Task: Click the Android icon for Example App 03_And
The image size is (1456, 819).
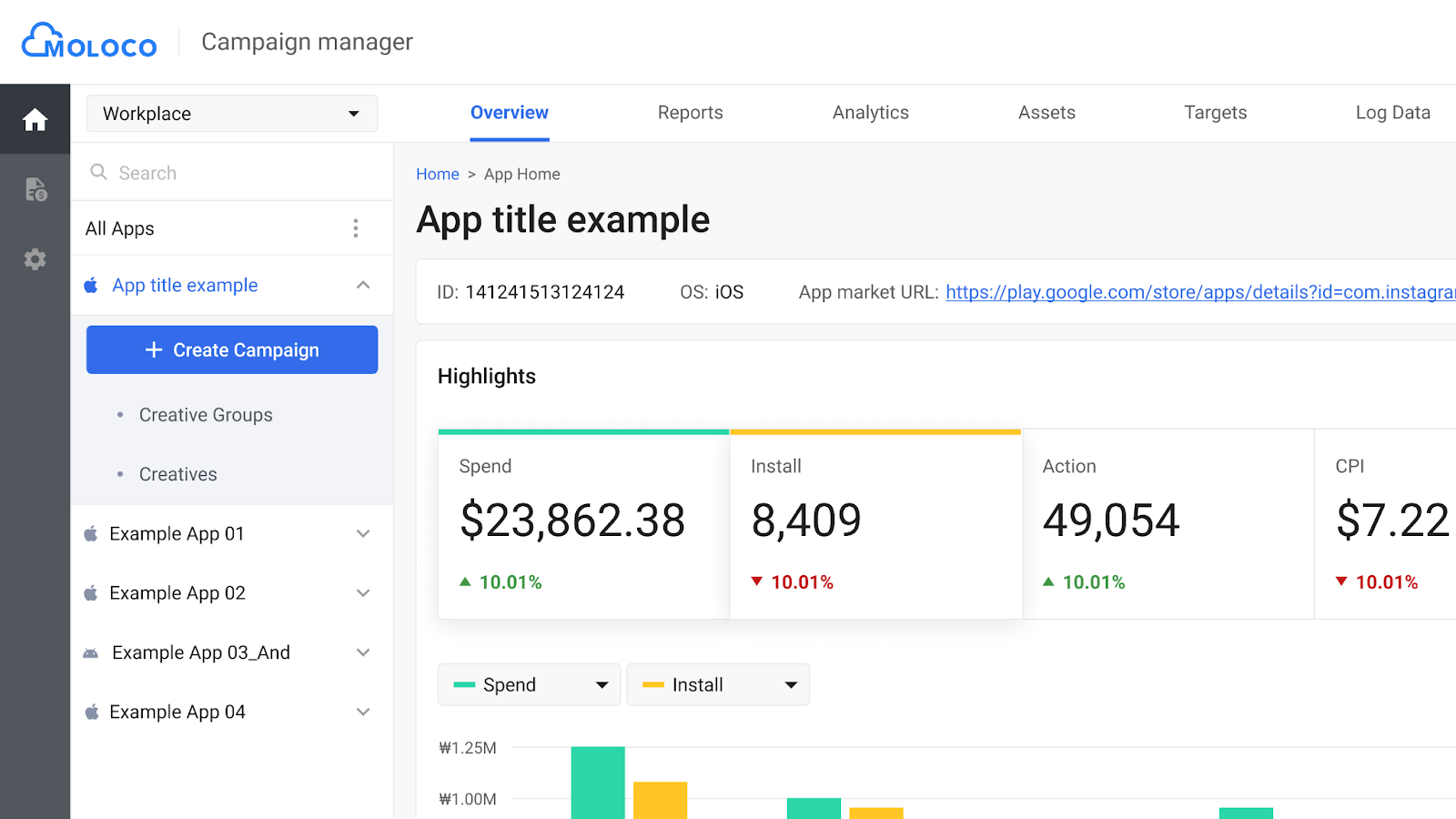Action: 91,652
